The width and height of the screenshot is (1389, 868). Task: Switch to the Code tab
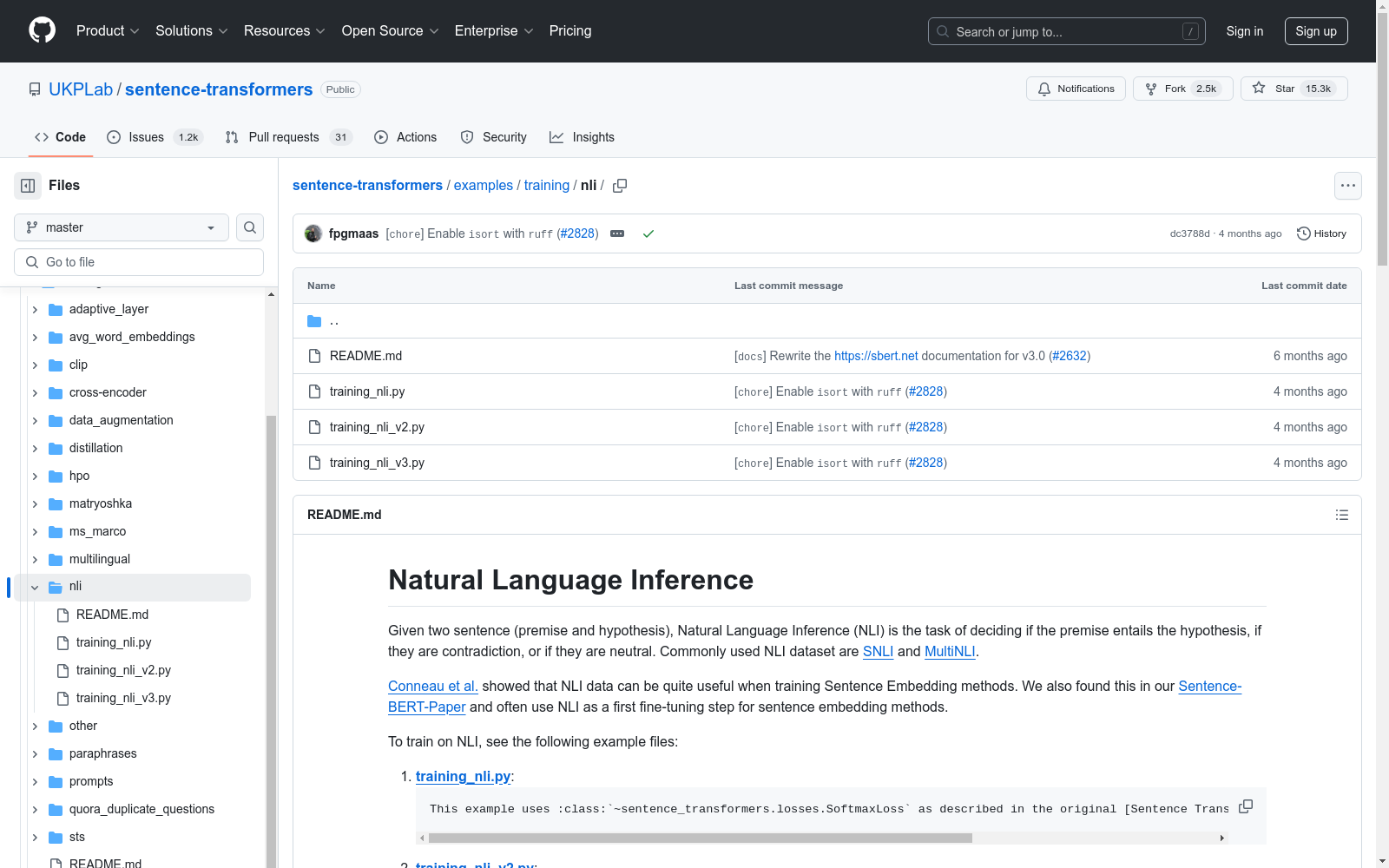[x=60, y=137]
